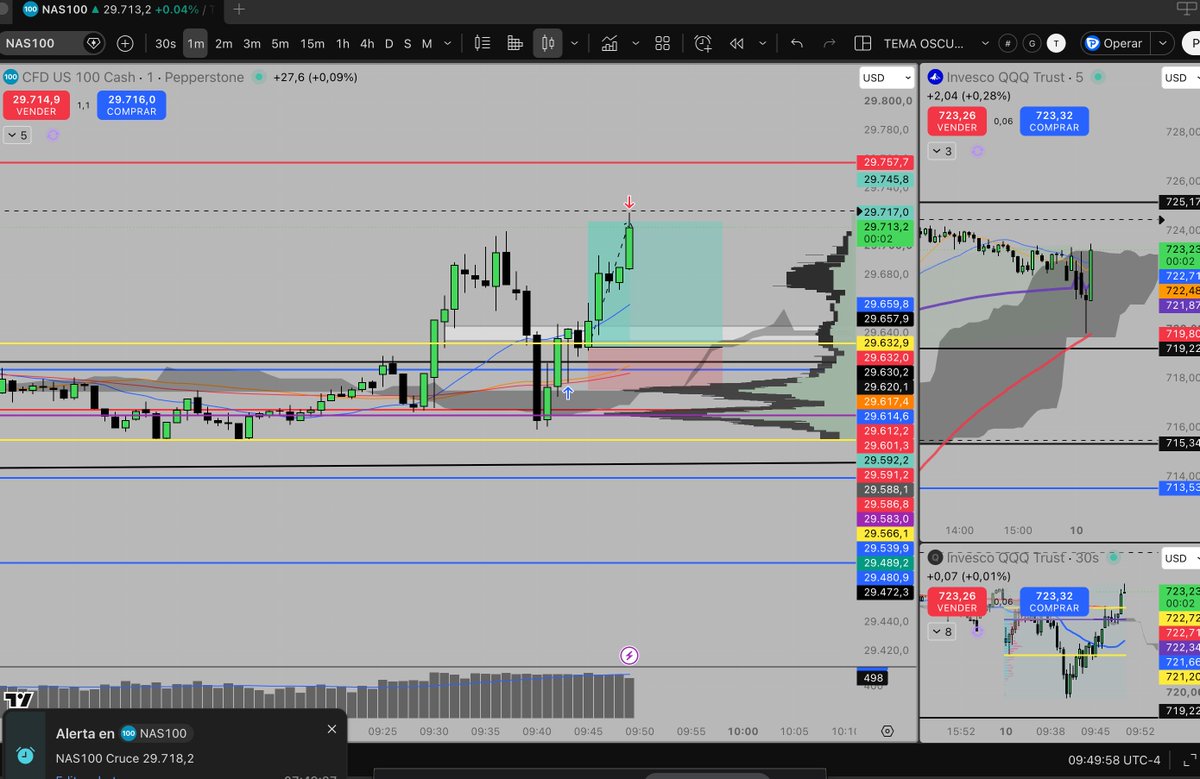Image resolution: width=1200 pixels, height=779 pixels.
Task: Expand the replay options dropdown arrow
Action: coord(764,43)
